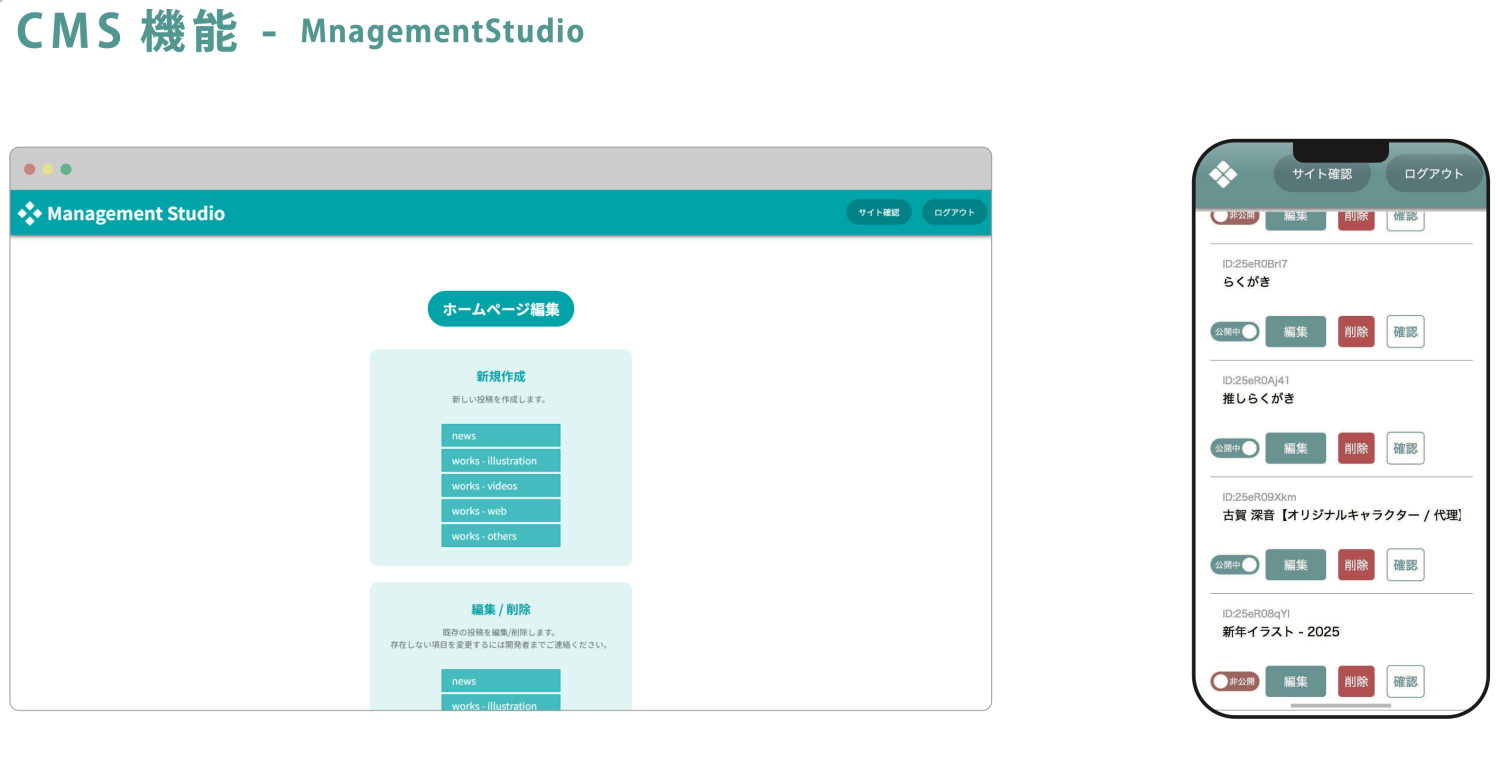Toggle publish switch for らくがき post
This screenshot has width=1500, height=761.
point(1234,332)
